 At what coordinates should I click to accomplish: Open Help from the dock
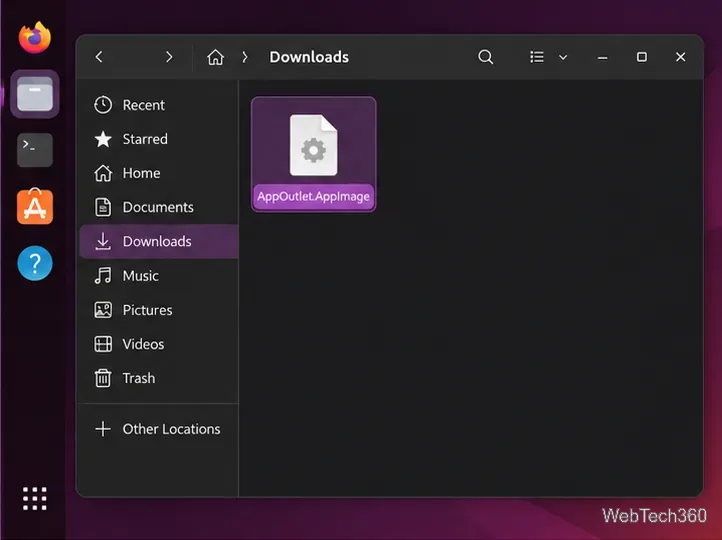[x=35, y=263]
